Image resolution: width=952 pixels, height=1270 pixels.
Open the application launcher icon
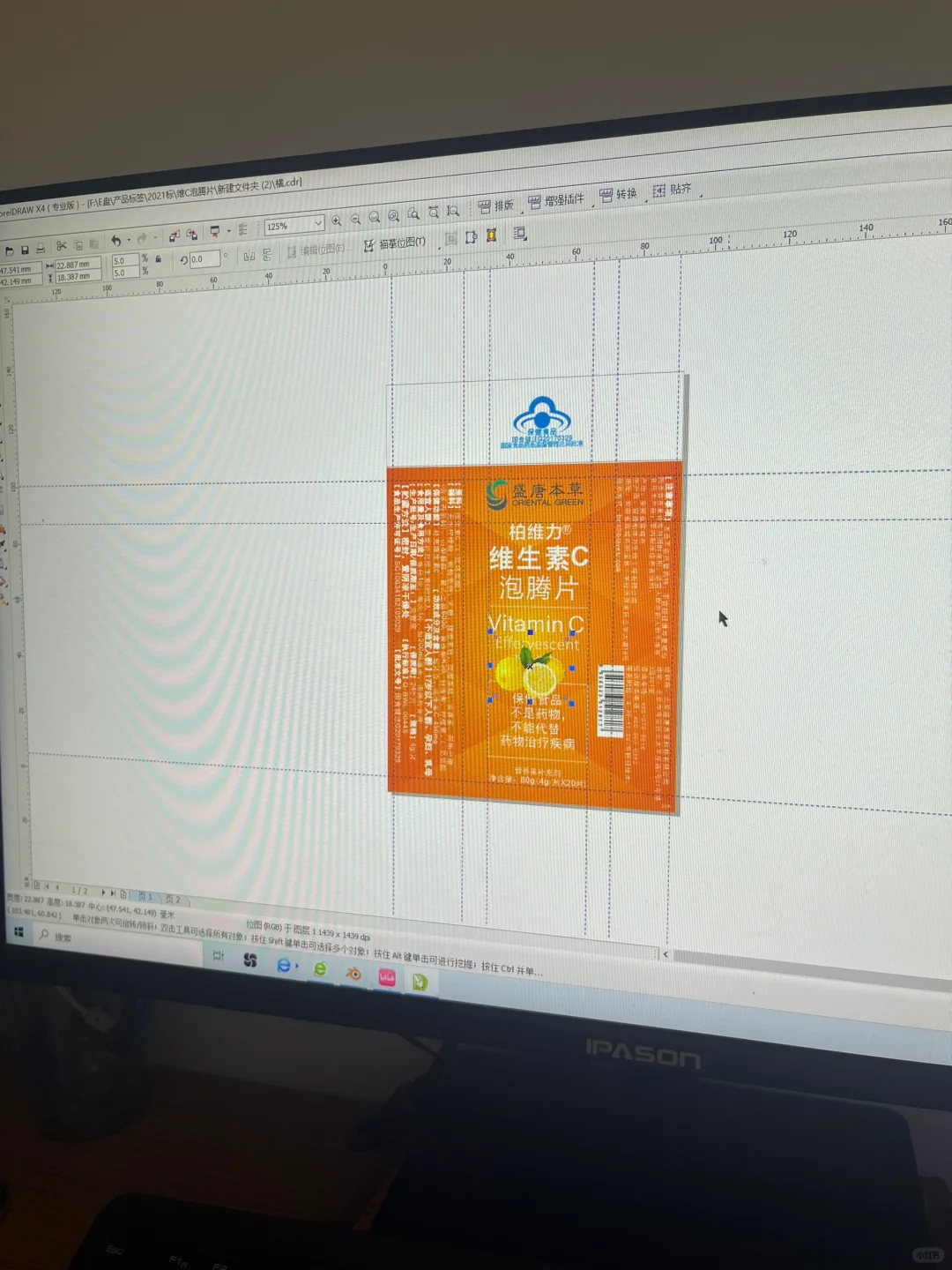214,232
